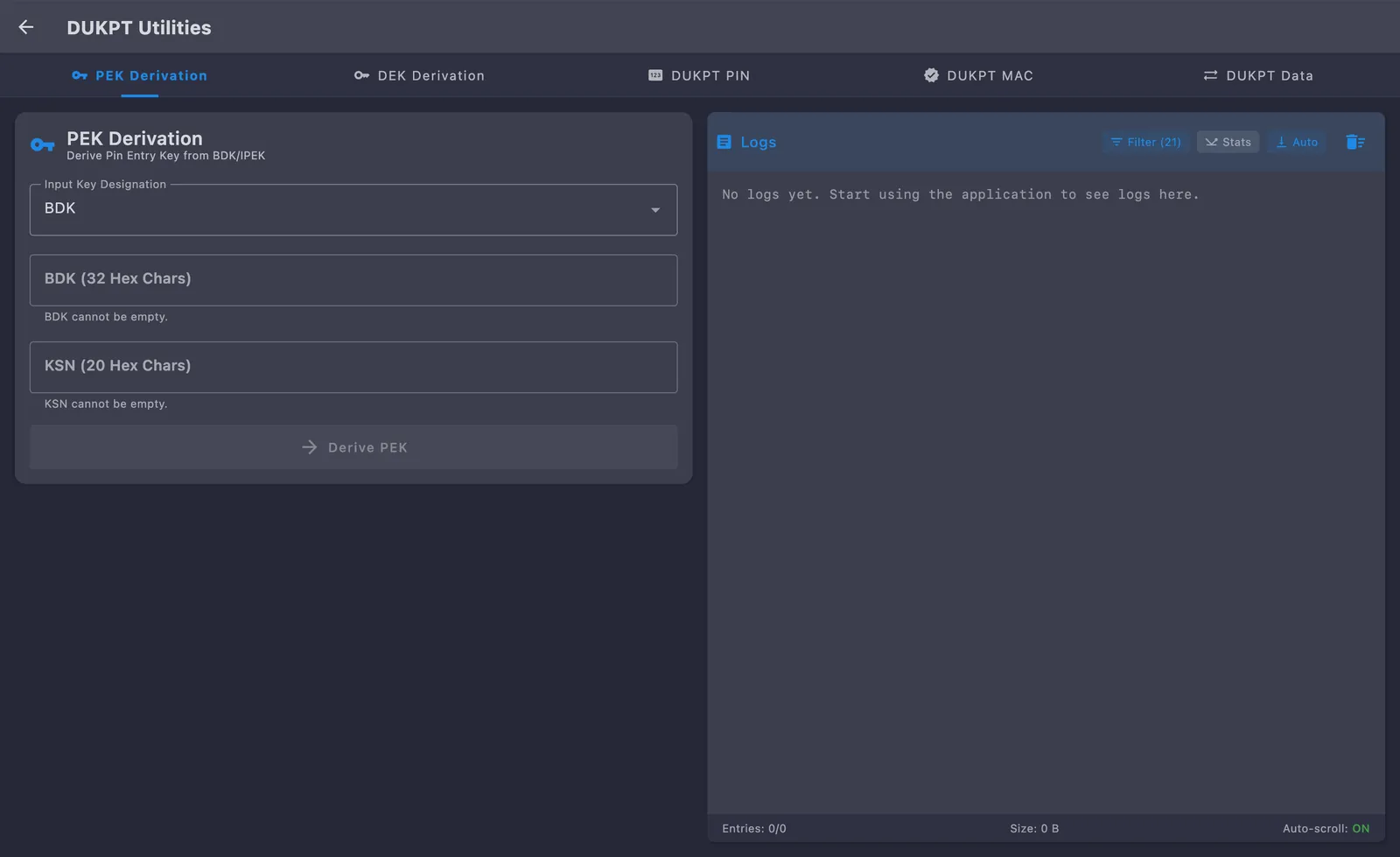
Task: Click the Derive Pin Entry Key subtitle
Action: click(x=165, y=156)
